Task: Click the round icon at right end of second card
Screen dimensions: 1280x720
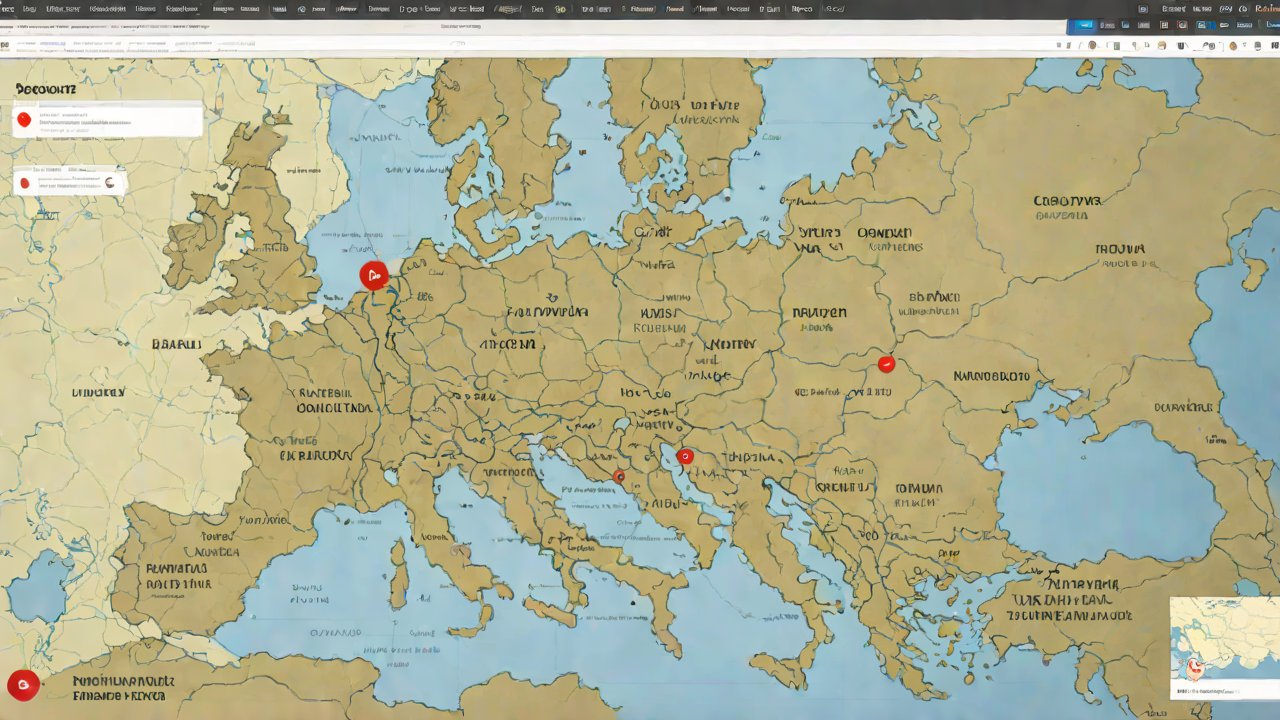Action: click(111, 183)
